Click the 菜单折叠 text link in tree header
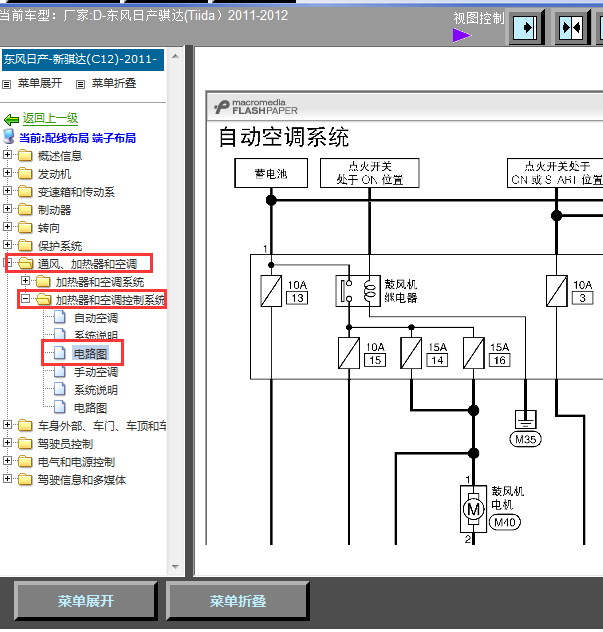603x632 pixels. tap(114, 83)
